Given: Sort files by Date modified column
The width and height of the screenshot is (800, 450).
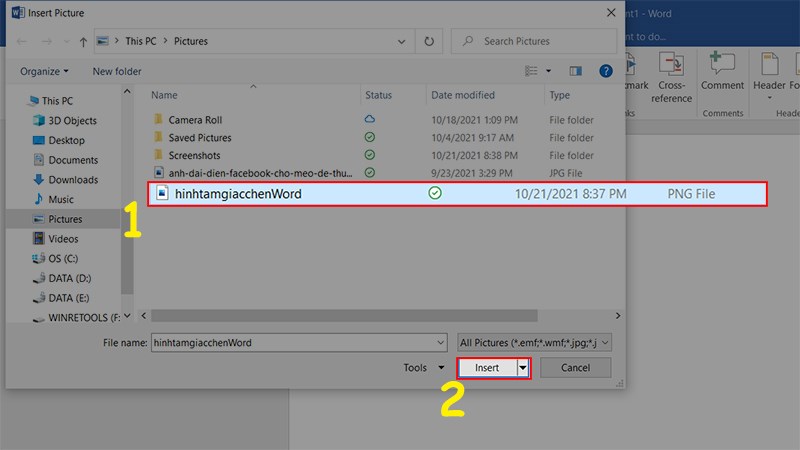Looking at the screenshot, I should [463, 95].
